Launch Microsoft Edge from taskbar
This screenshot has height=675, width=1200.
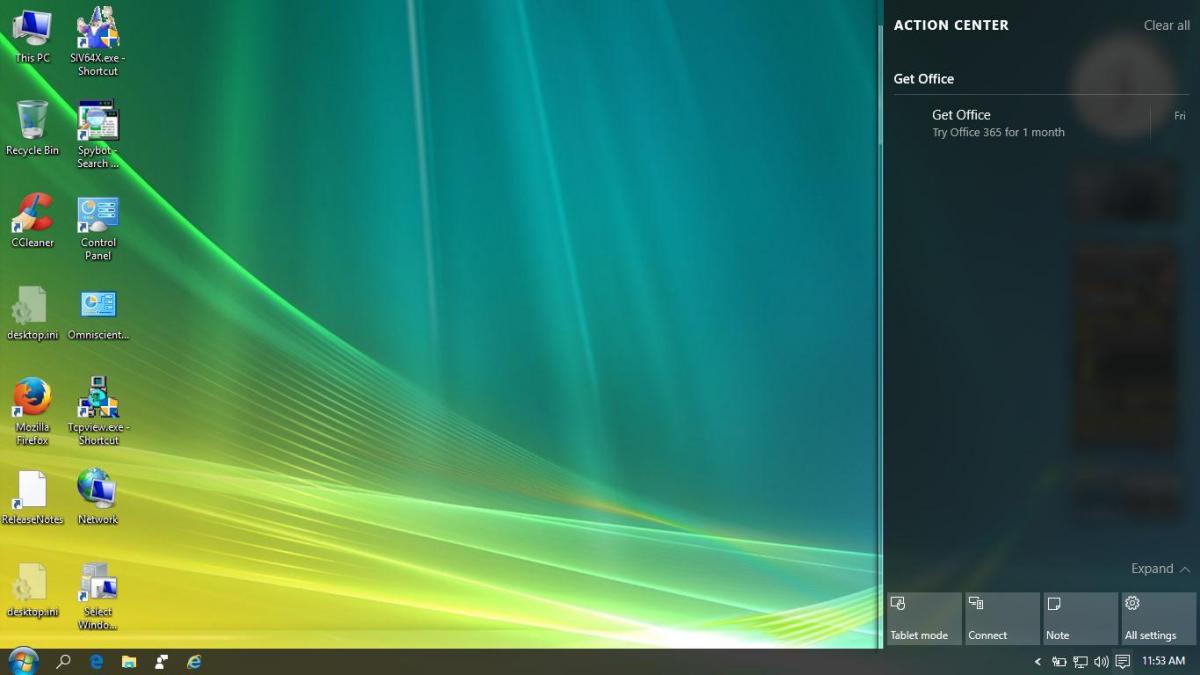[x=96, y=661]
